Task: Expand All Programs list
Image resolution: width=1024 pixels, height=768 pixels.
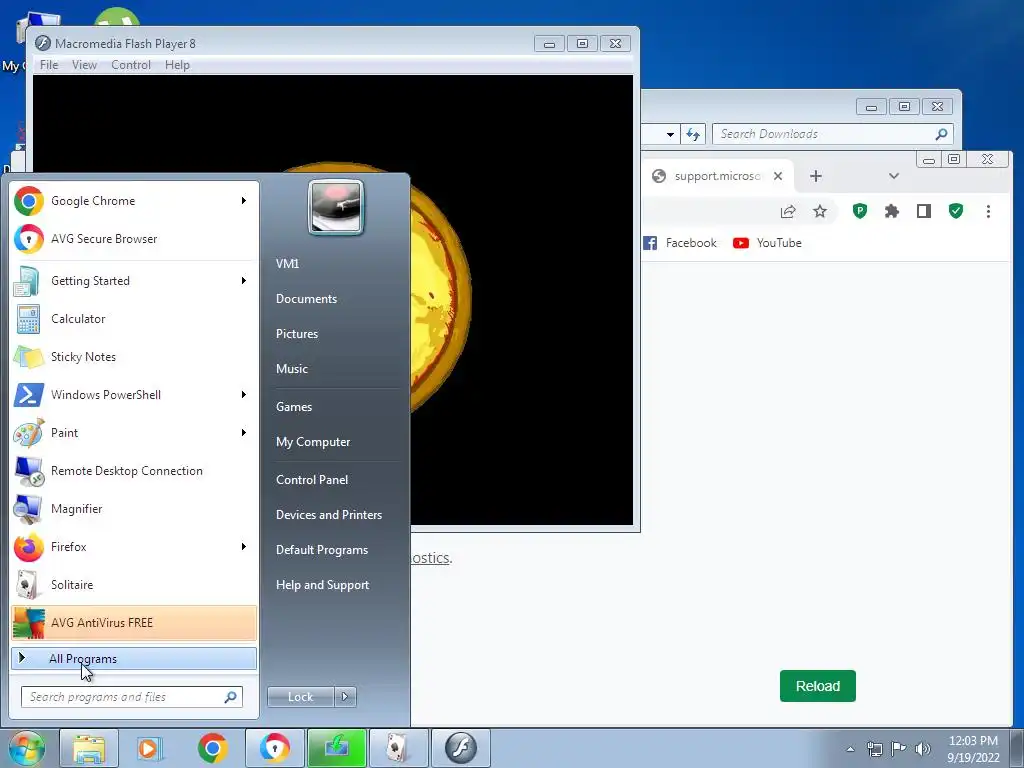Action: (134, 658)
